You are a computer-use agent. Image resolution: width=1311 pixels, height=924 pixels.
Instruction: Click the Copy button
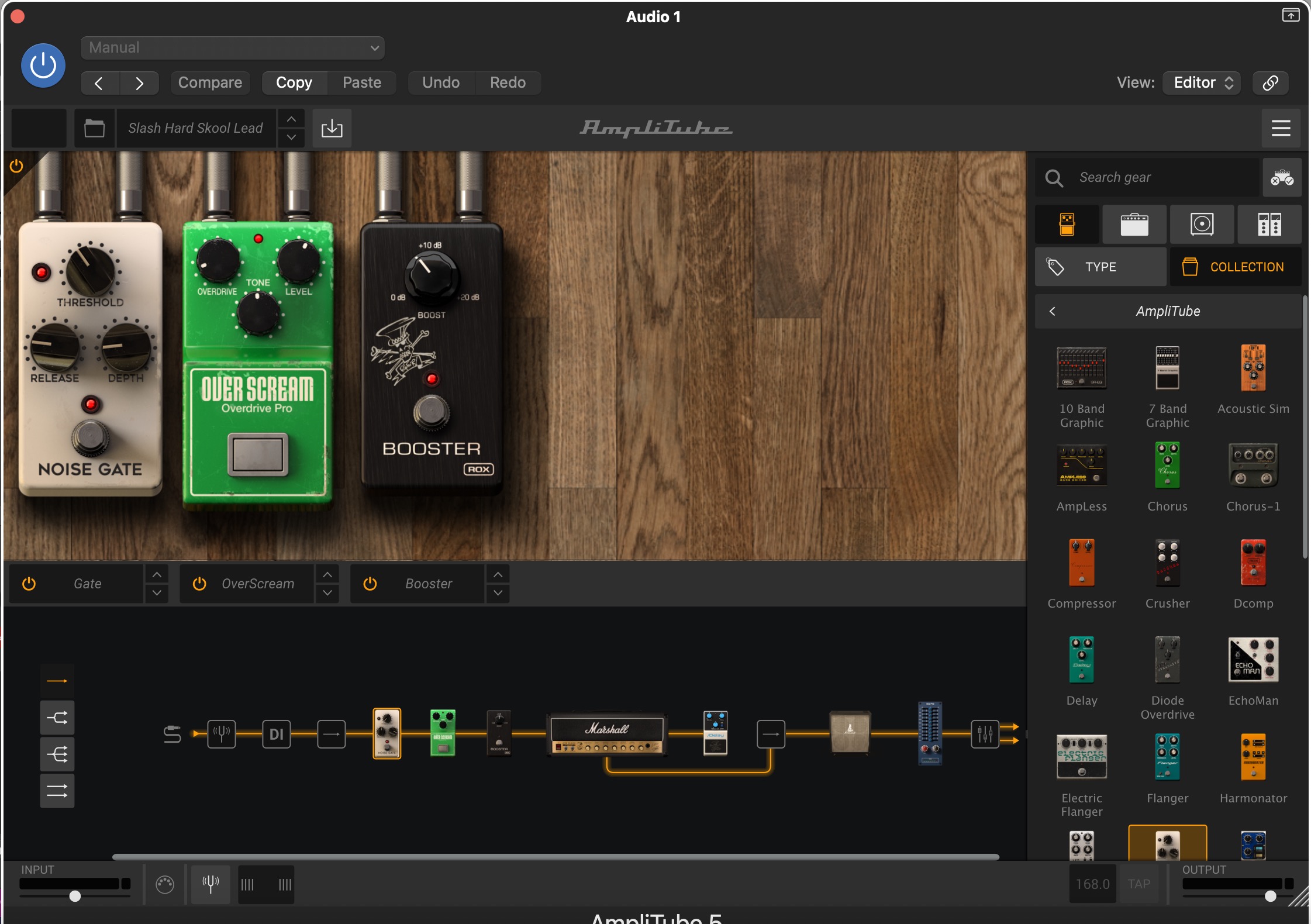(x=294, y=83)
